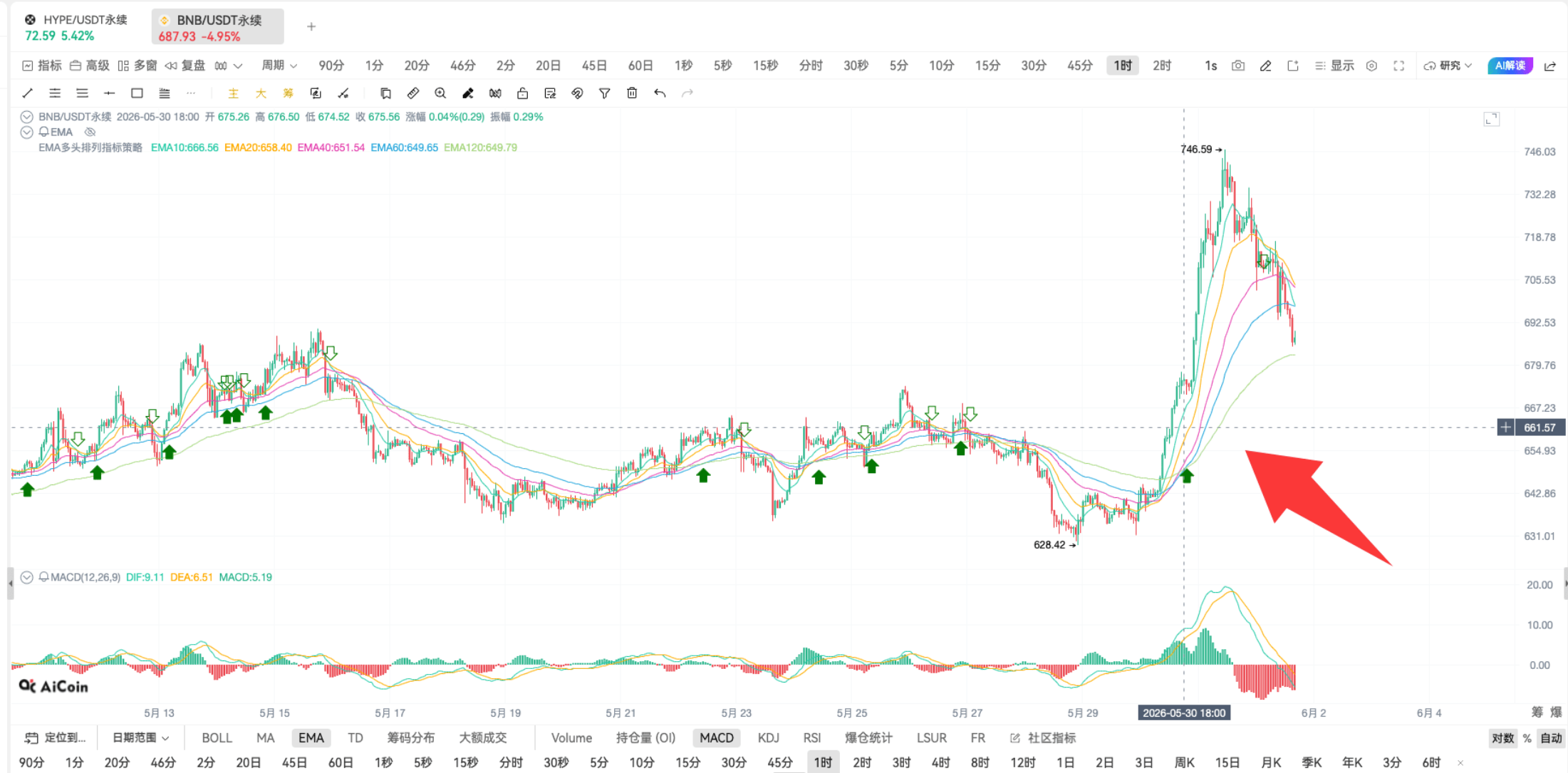Toggle hide drawings eye-link icon
The image size is (1568, 773).
click(x=577, y=93)
